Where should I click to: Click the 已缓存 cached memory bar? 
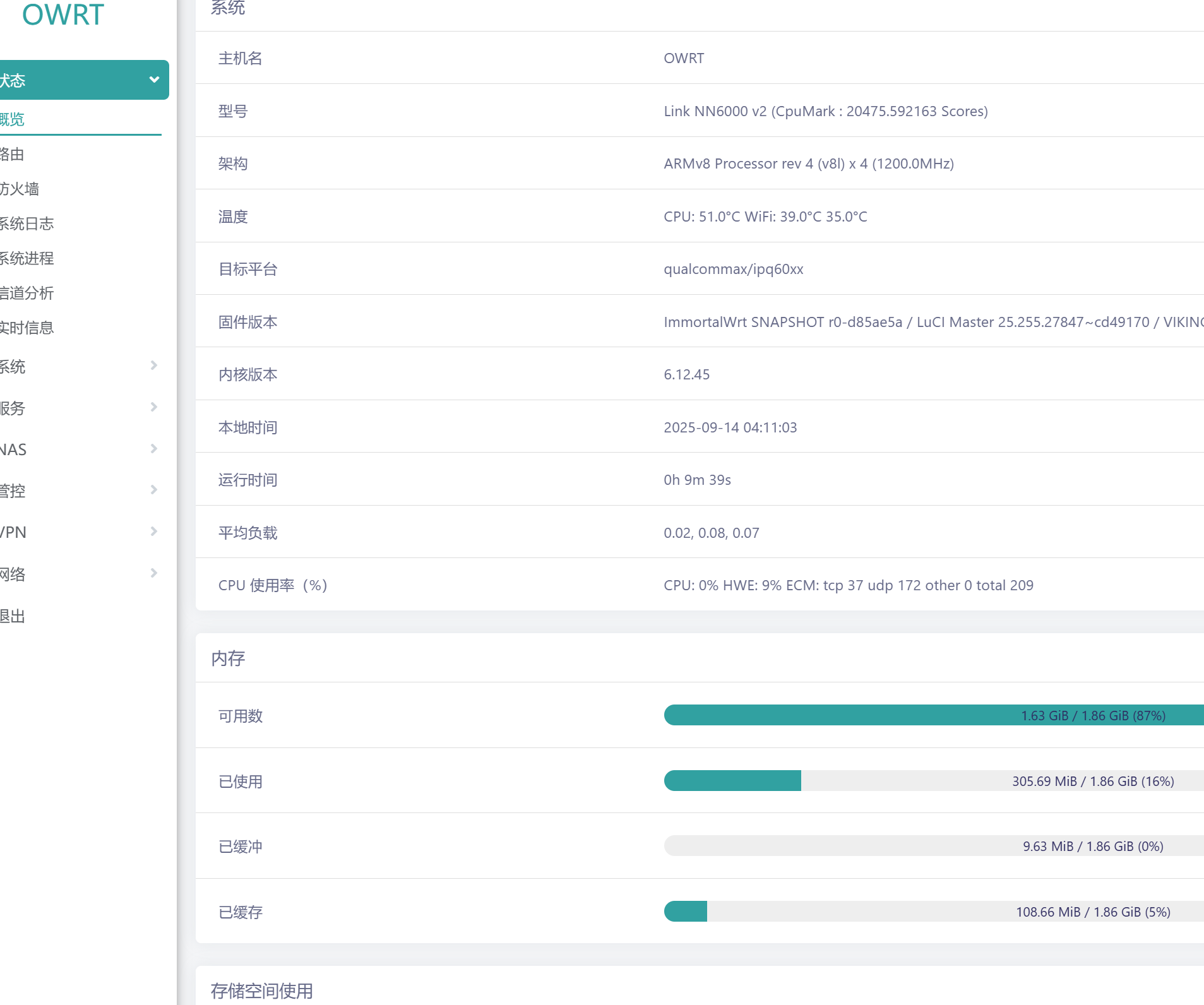tap(933, 912)
